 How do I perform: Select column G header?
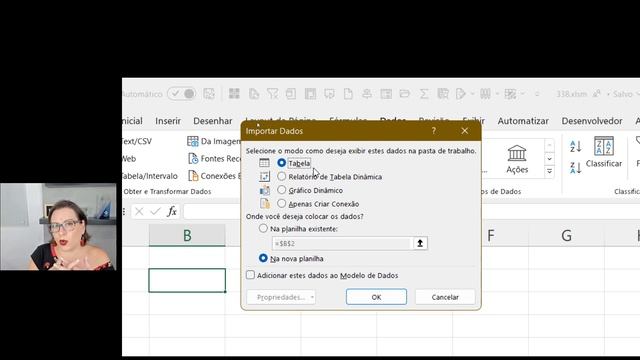567,235
